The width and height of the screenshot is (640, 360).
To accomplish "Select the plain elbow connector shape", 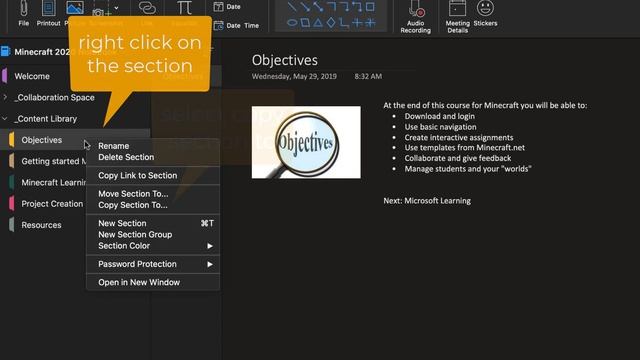I will (x=331, y=7).
